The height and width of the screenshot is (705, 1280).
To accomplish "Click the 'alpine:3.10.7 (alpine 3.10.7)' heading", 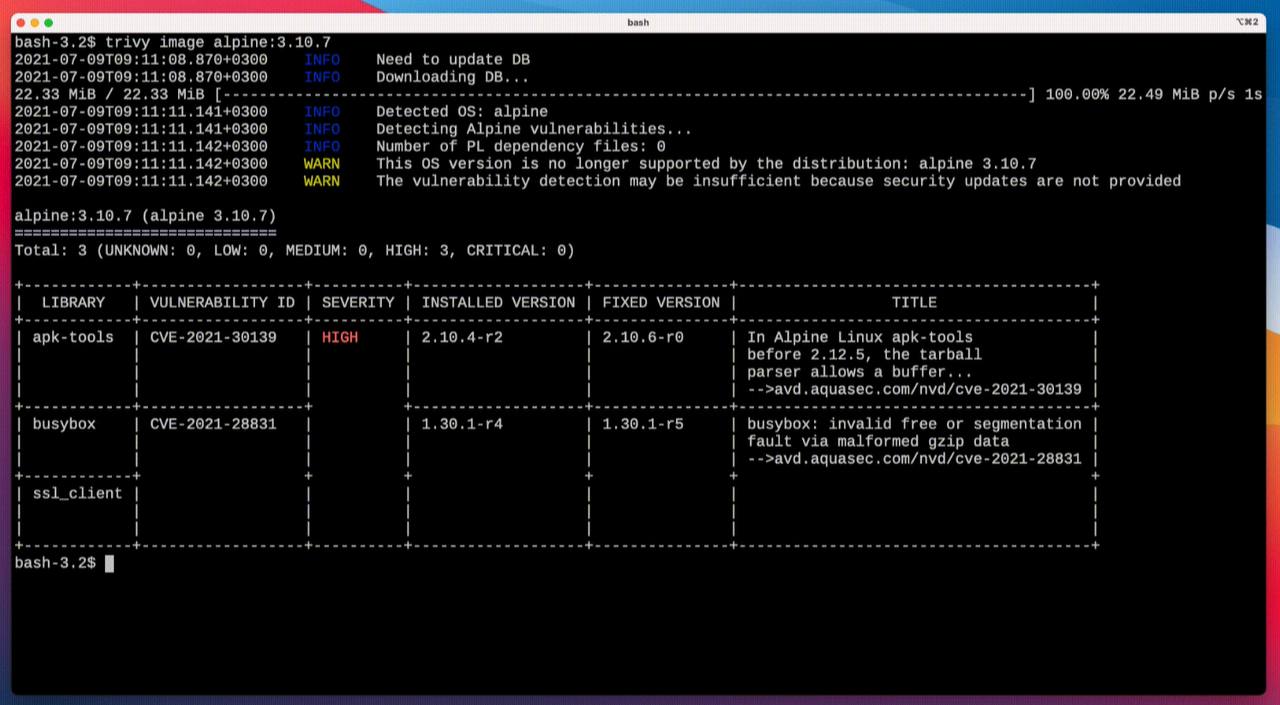I will click(146, 216).
